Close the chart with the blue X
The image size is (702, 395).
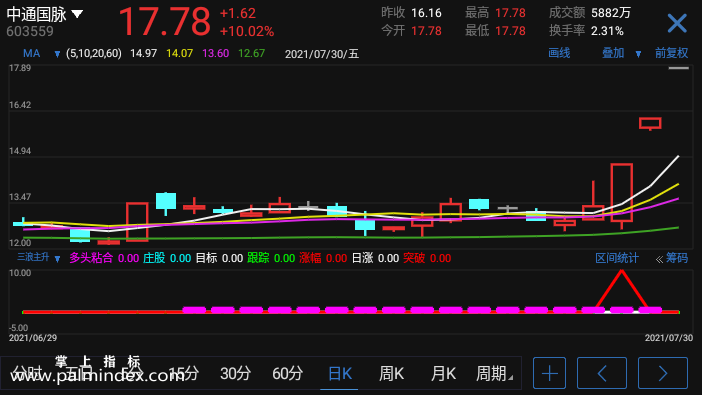(x=676, y=23)
